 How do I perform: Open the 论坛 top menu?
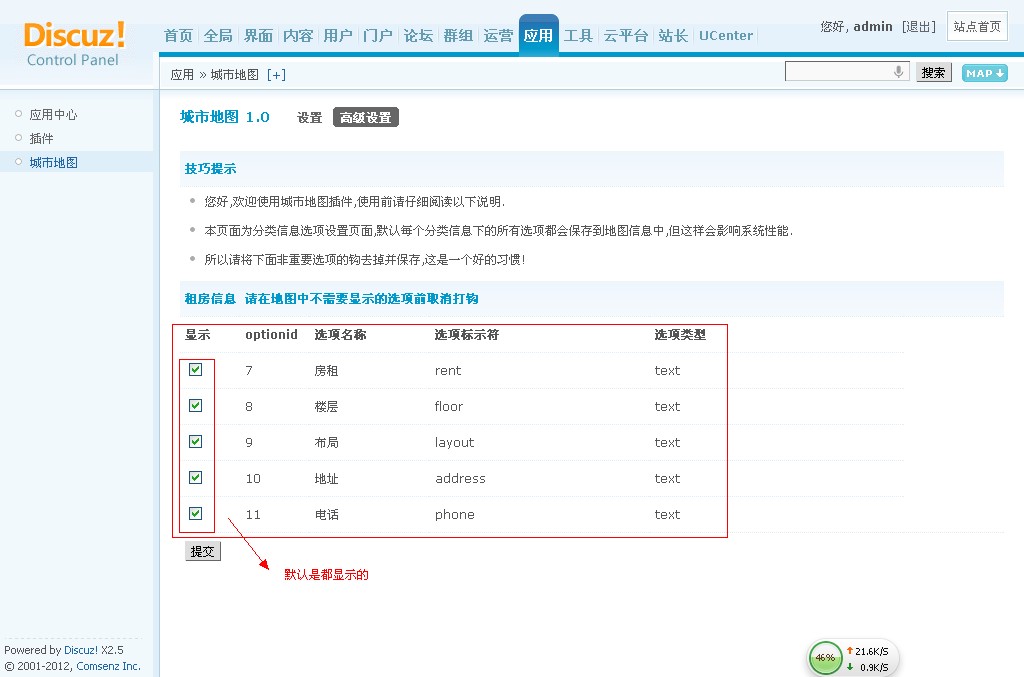[418, 35]
